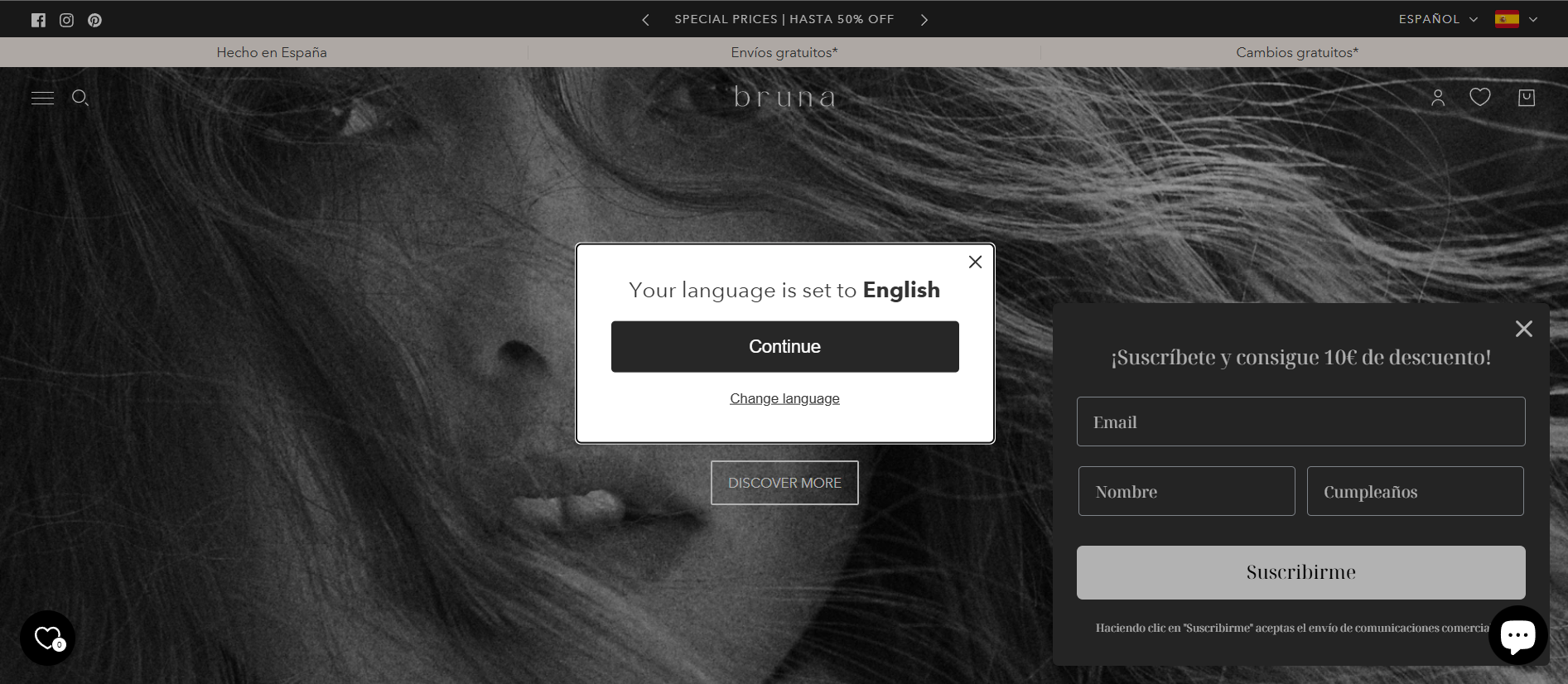Click the Email input field
The height and width of the screenshot is (684, 1568).
(1300, 421)
